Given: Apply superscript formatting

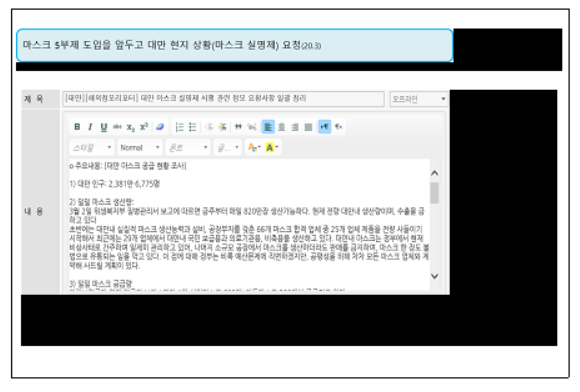Looking at the screenshot, I should click(x=144, y=127).
